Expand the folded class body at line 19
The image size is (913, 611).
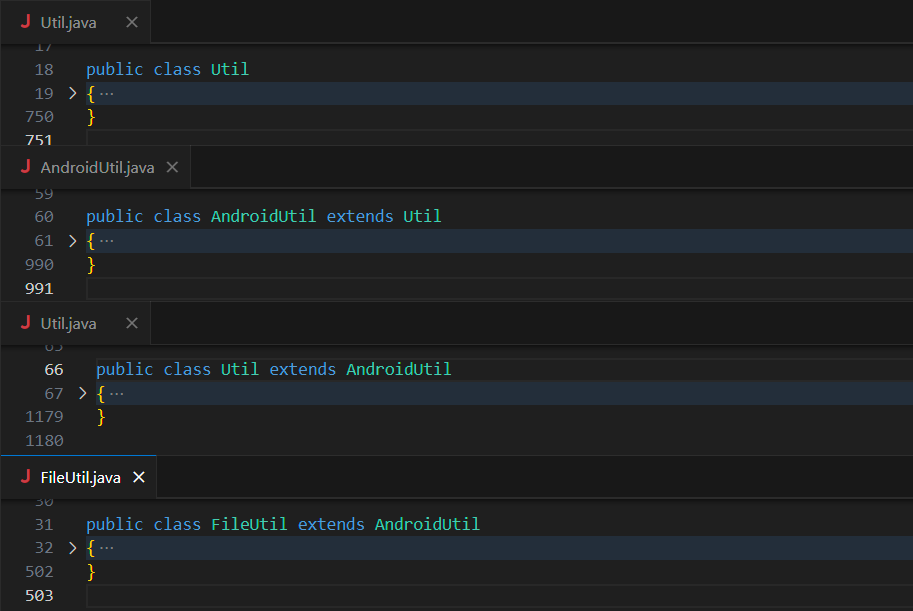(72, 93)
